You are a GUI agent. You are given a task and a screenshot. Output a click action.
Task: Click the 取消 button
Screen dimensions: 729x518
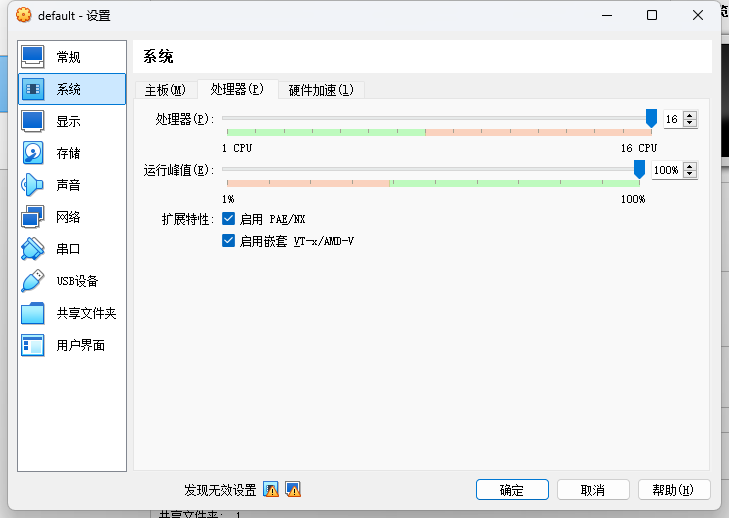coord(593,490)
